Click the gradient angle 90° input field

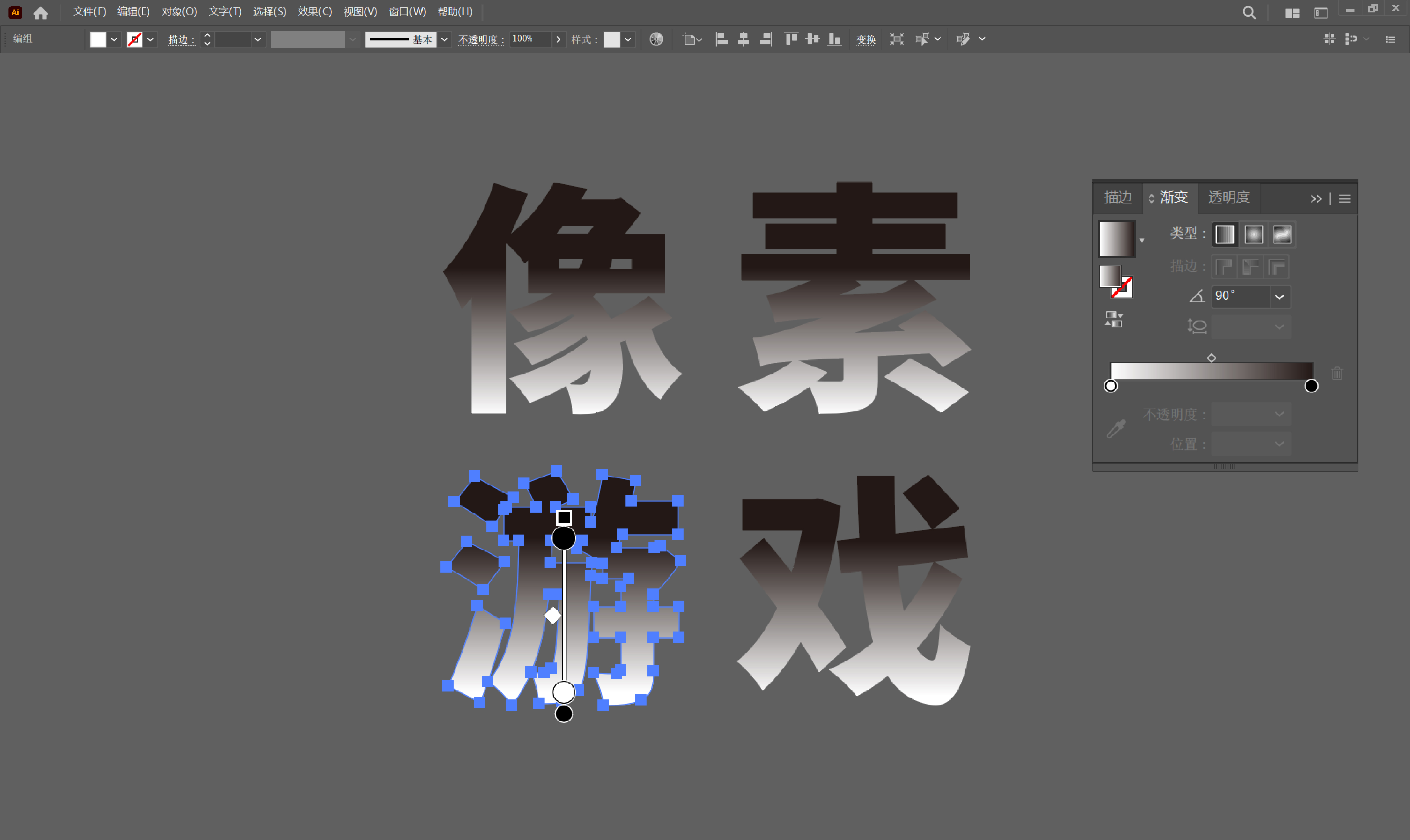(x=1240, y=297)
